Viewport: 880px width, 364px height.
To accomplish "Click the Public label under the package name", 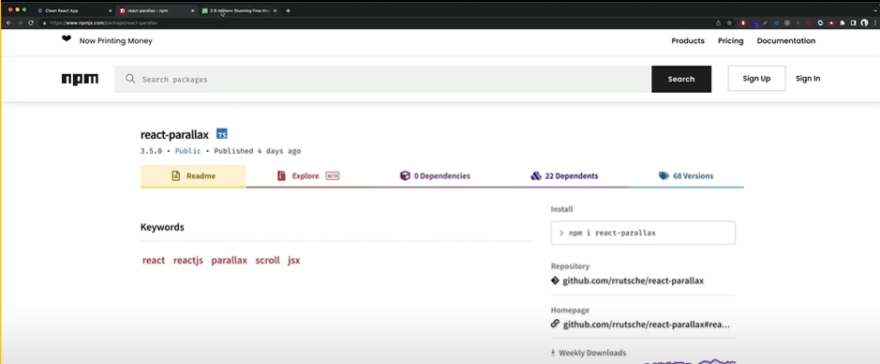I will tap(188, 151).
